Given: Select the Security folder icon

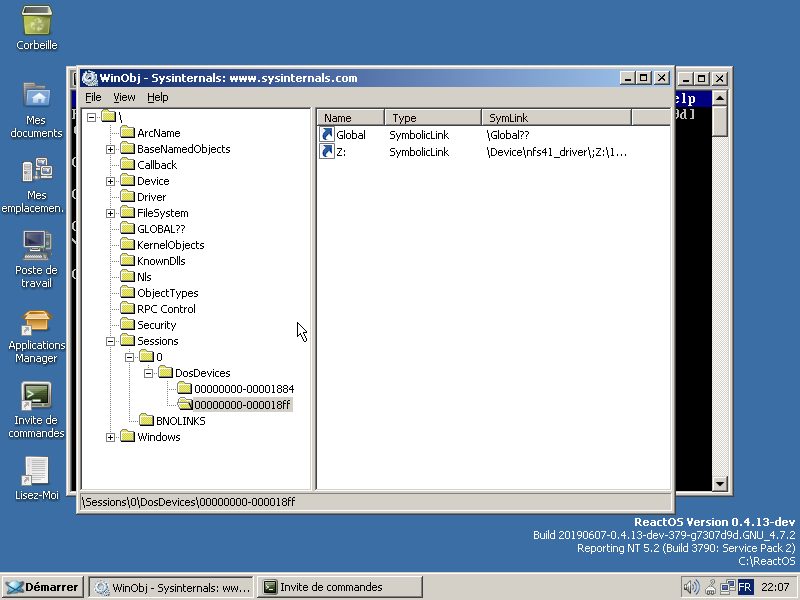Looking at the screenshot, I should tap(127, 324).
